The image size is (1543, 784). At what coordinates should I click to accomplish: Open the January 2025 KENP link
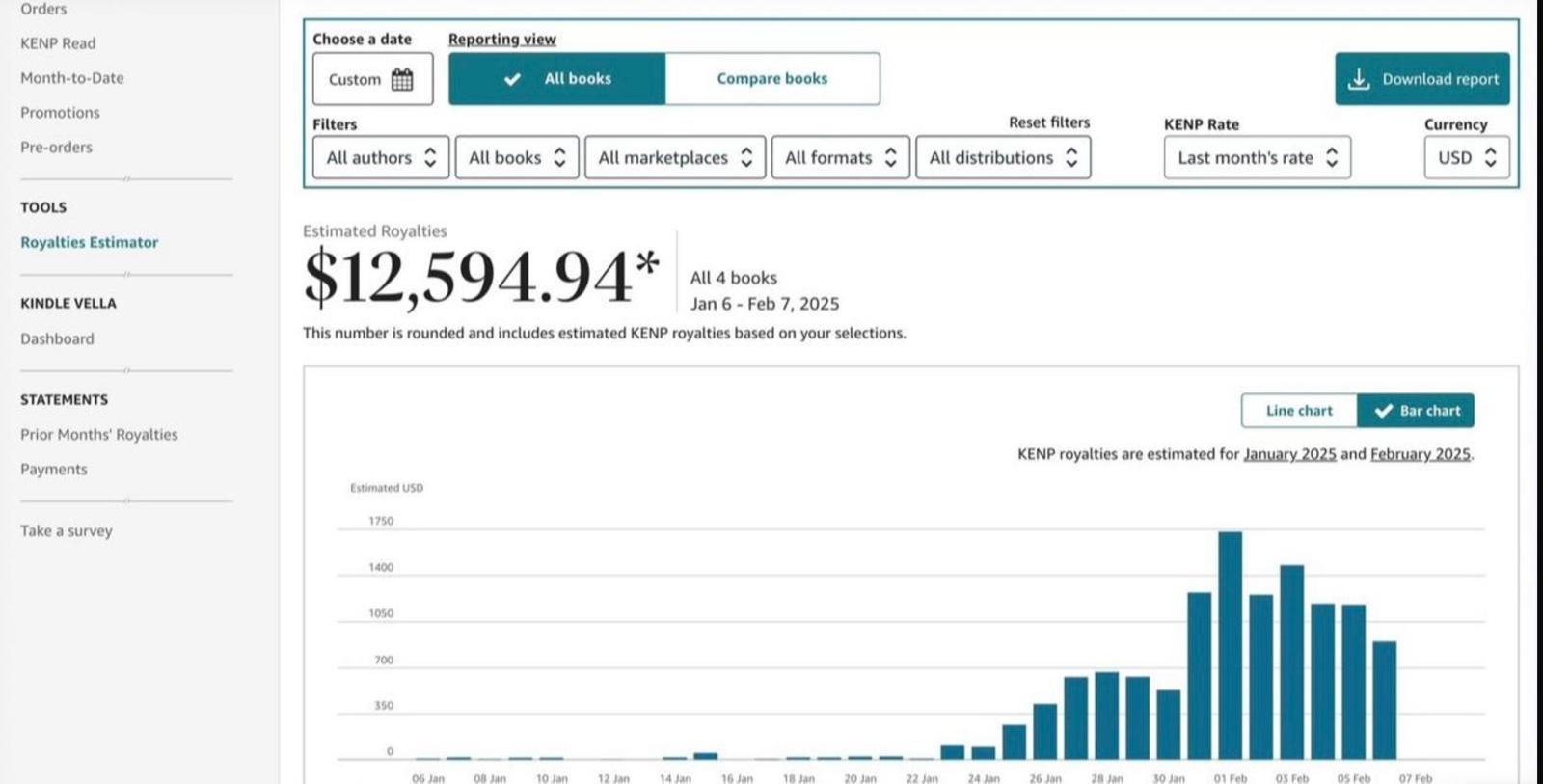(1289, 454)
